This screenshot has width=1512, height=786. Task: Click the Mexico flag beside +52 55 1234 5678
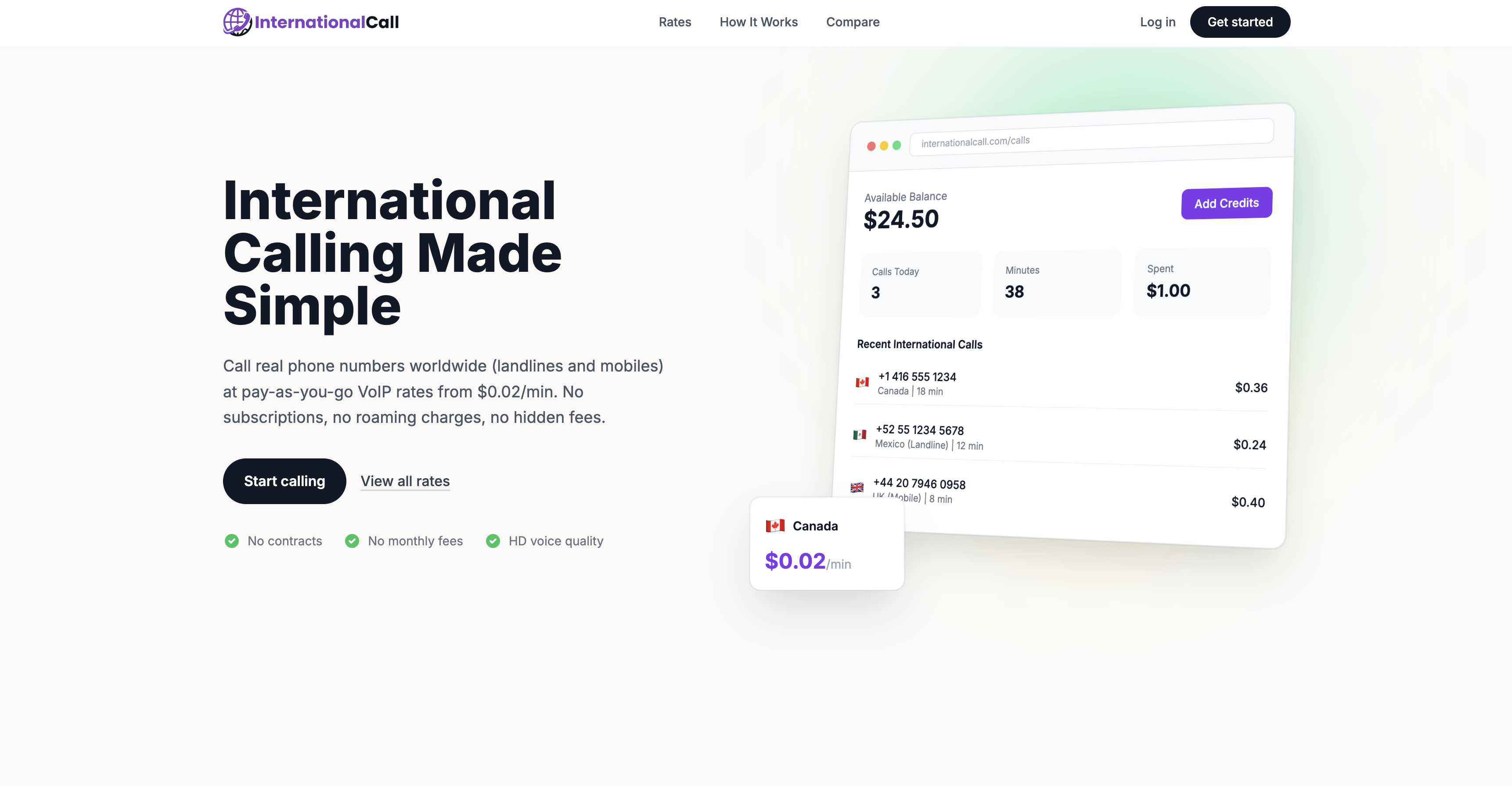coord(859,436)
